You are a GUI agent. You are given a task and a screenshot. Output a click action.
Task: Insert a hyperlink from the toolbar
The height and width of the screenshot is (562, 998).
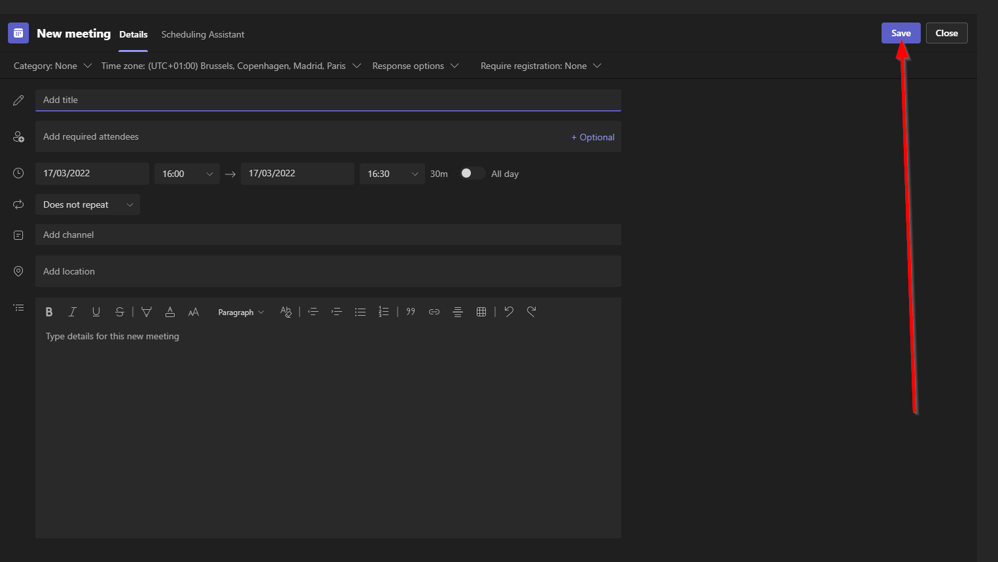pos(434,312)
